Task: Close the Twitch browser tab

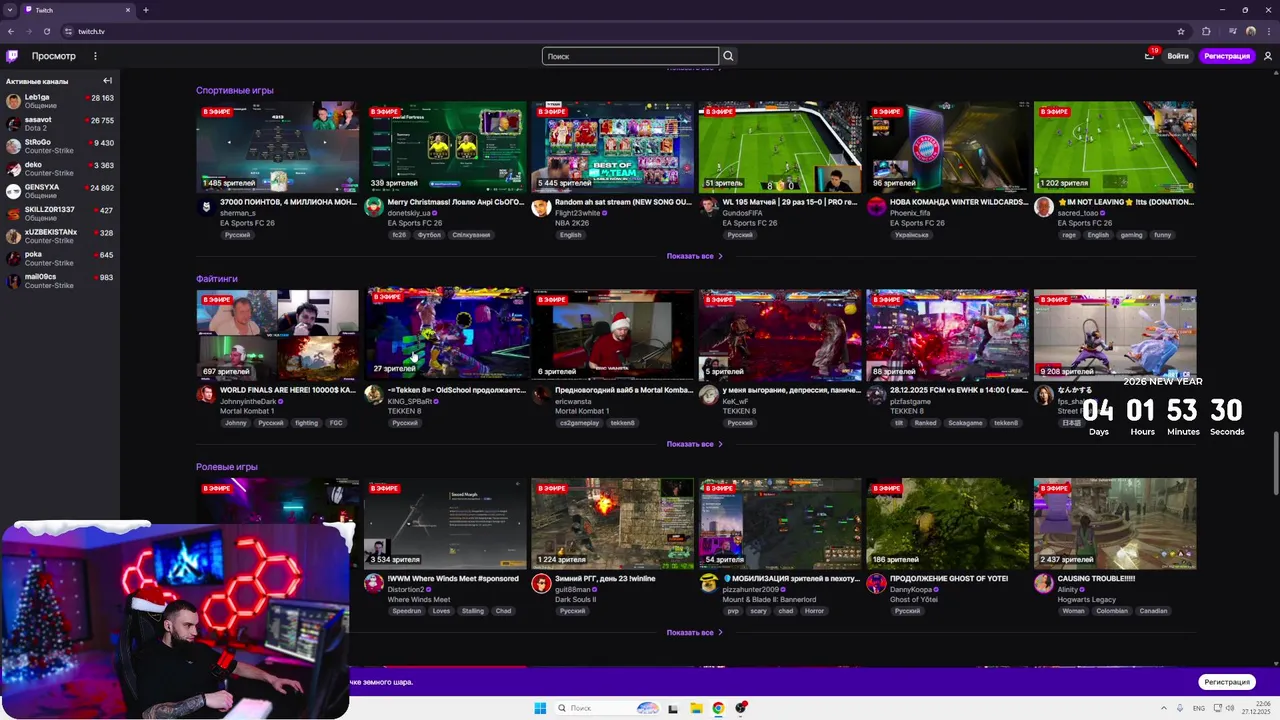Action: tap(128, 10)
